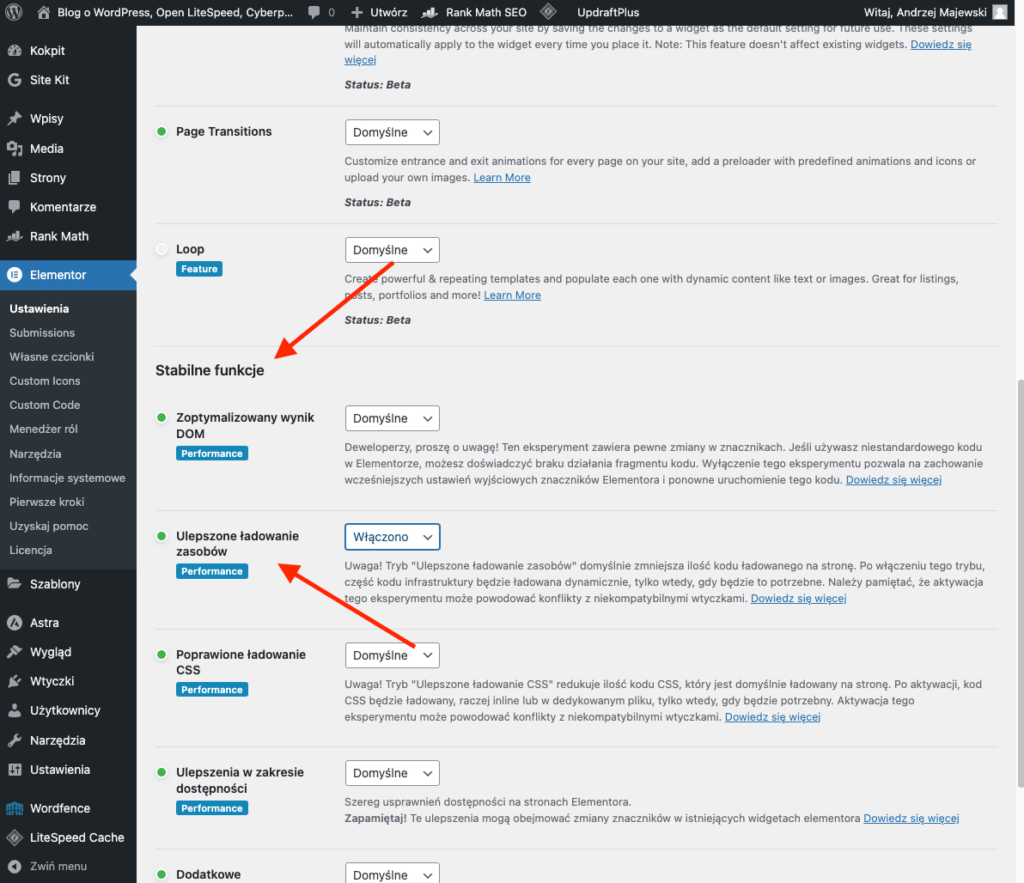Viewport: 1024px width, 883px height.
Task: Open the Dodatkowe dropdown
Action: tap(392, 874)
